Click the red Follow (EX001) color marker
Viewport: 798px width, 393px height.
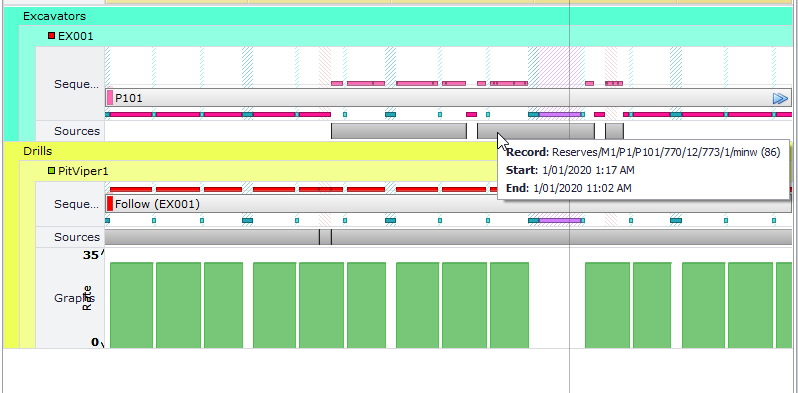tap(110, 204)
